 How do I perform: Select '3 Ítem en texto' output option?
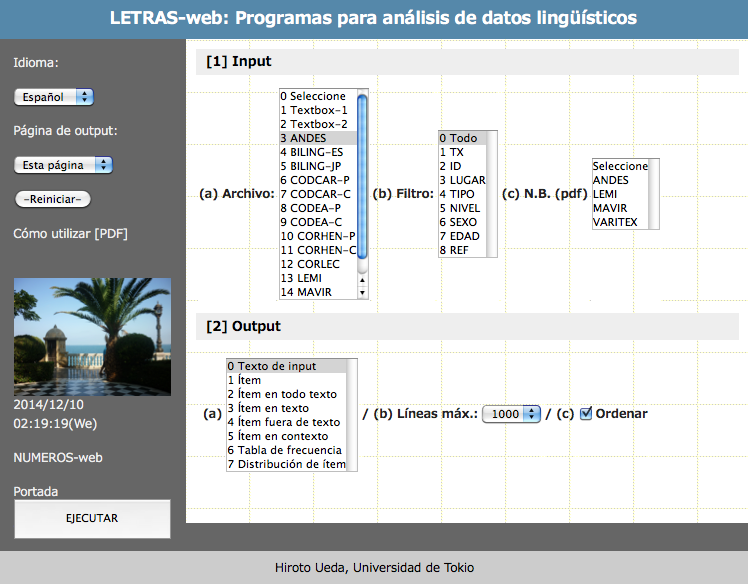[x=286, y=408]
